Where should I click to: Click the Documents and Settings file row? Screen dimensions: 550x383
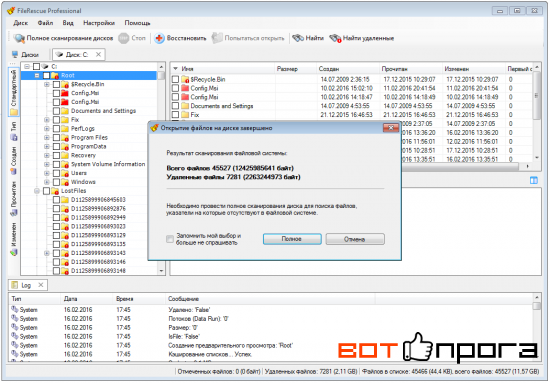[351, 106]
